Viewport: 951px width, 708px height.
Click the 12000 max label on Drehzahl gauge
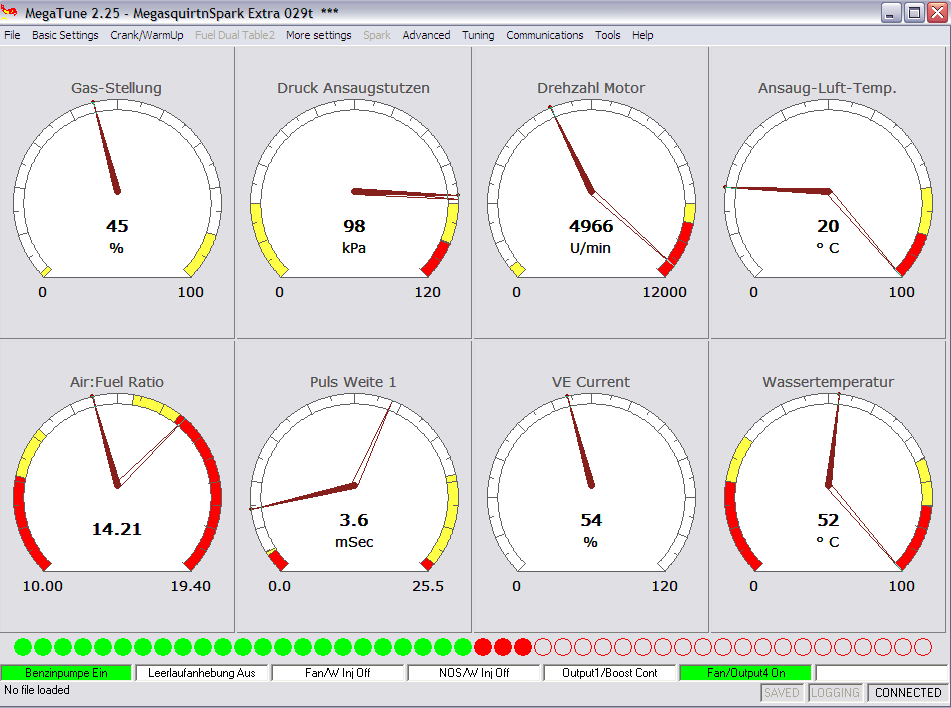pos(665,292)
